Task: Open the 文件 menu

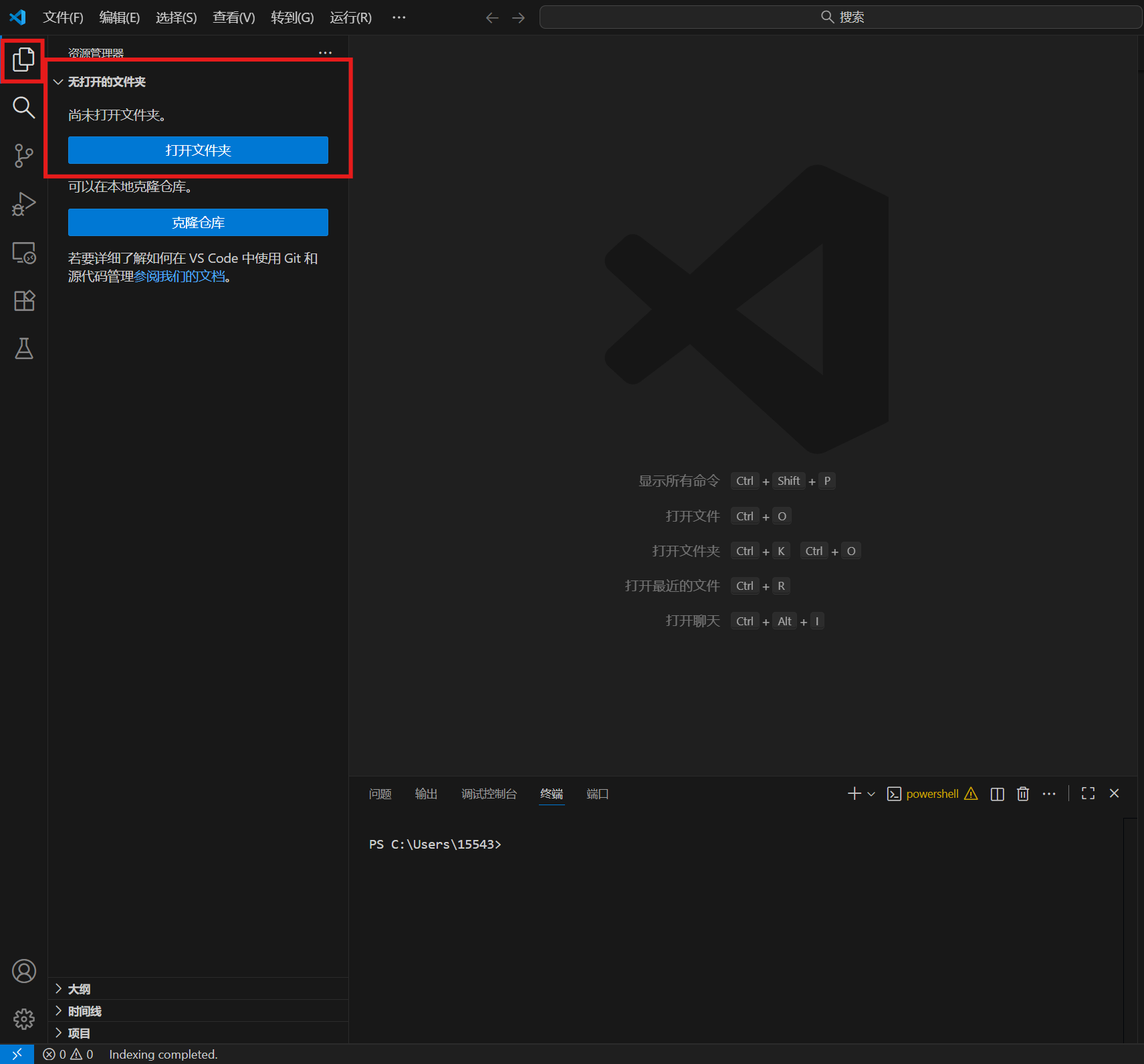Action: click(63, 17)
